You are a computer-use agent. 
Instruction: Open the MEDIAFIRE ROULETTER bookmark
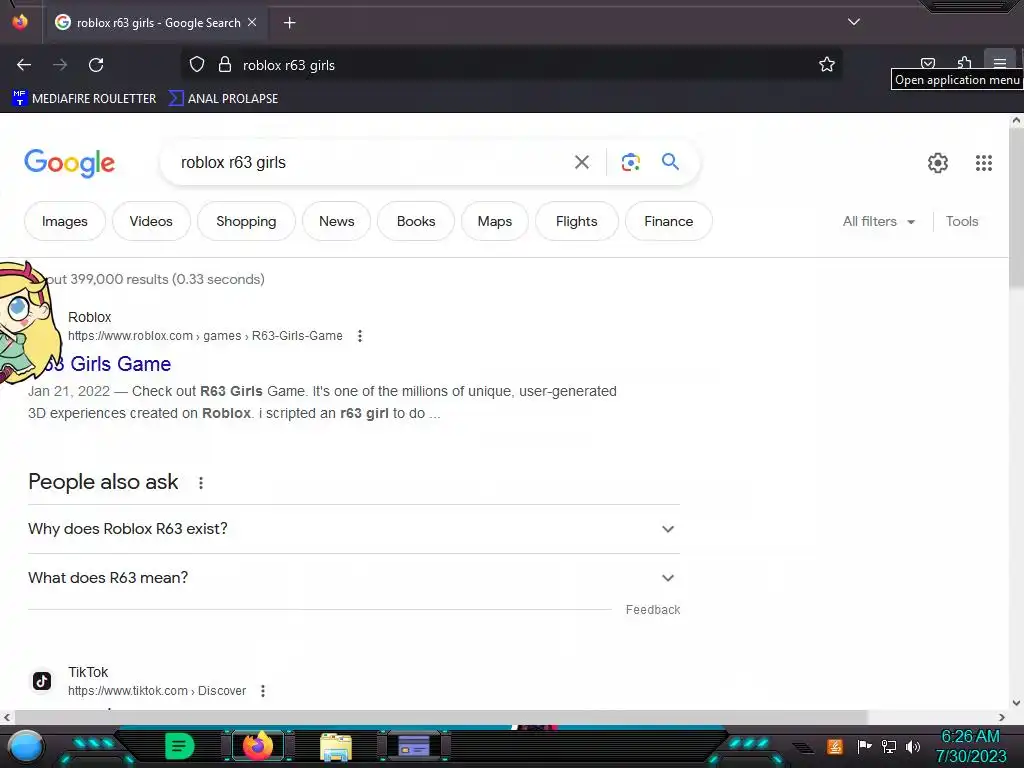pyautogui.click(x=84, y=99)
